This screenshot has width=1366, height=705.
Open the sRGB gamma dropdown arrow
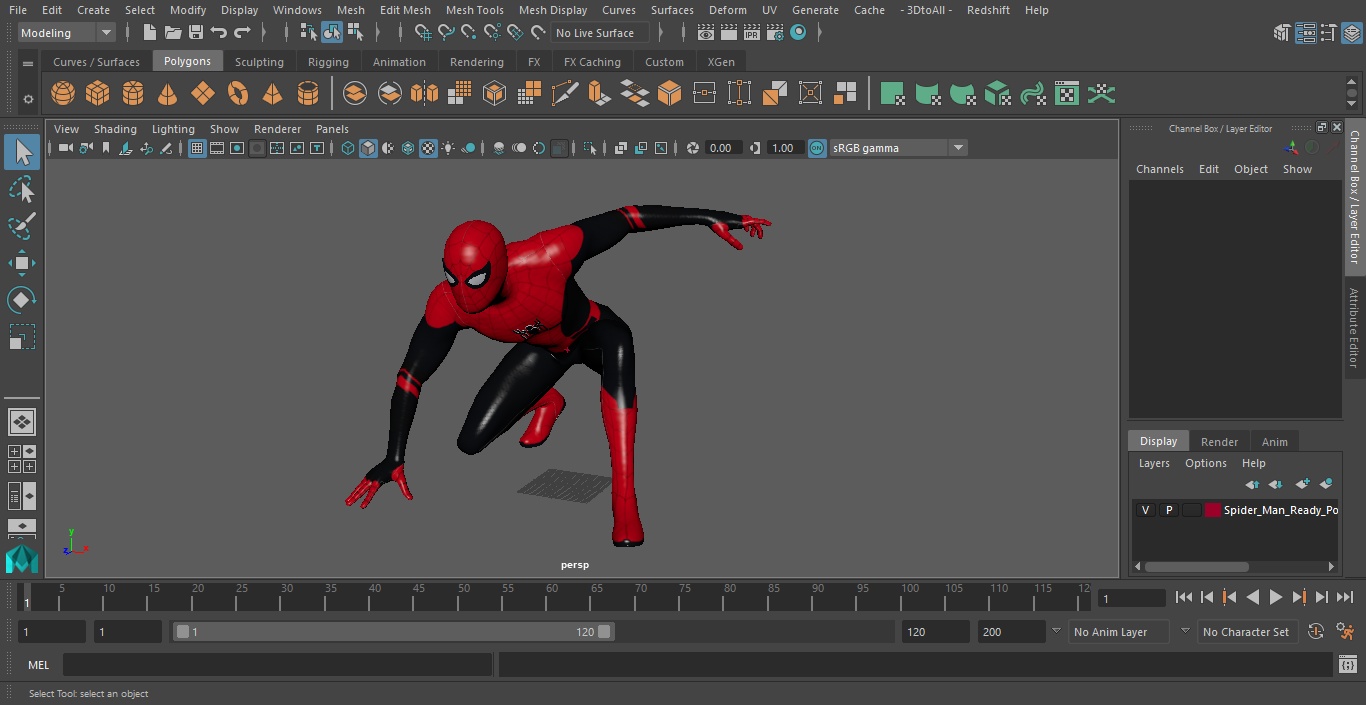point(958,148)
